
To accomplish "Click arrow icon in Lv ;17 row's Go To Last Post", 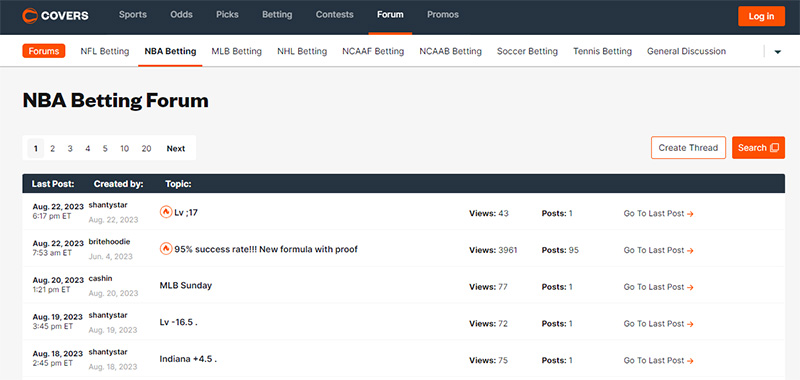I will [690, 214].
